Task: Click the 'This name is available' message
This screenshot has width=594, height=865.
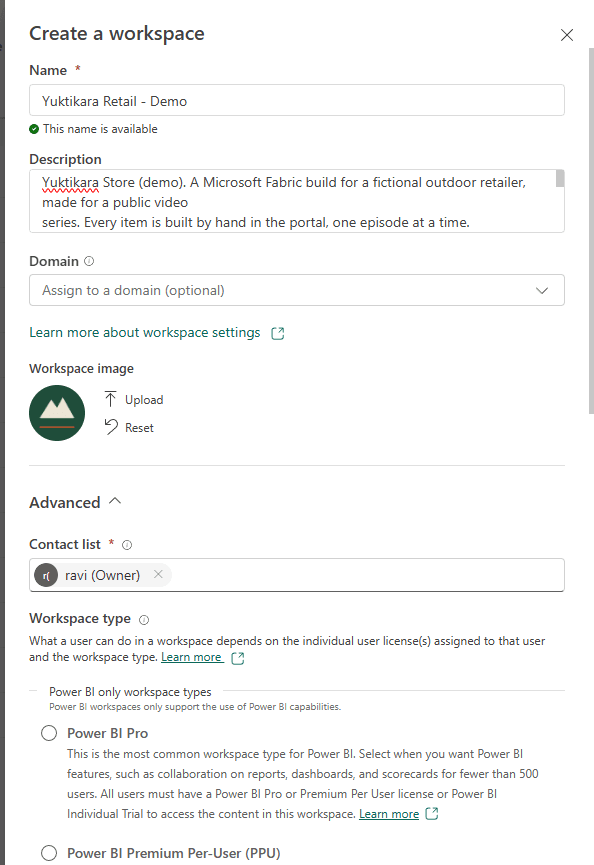Action: point(100,129)
